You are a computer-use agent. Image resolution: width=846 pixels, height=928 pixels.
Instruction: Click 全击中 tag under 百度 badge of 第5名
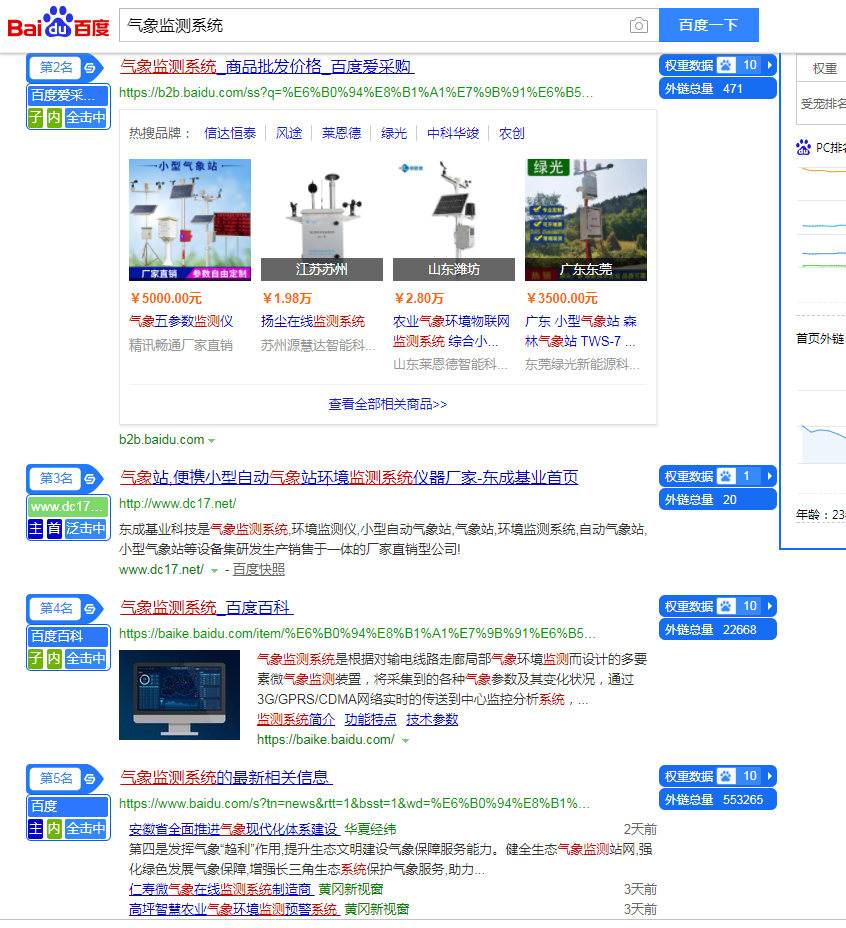coord(86,828)
